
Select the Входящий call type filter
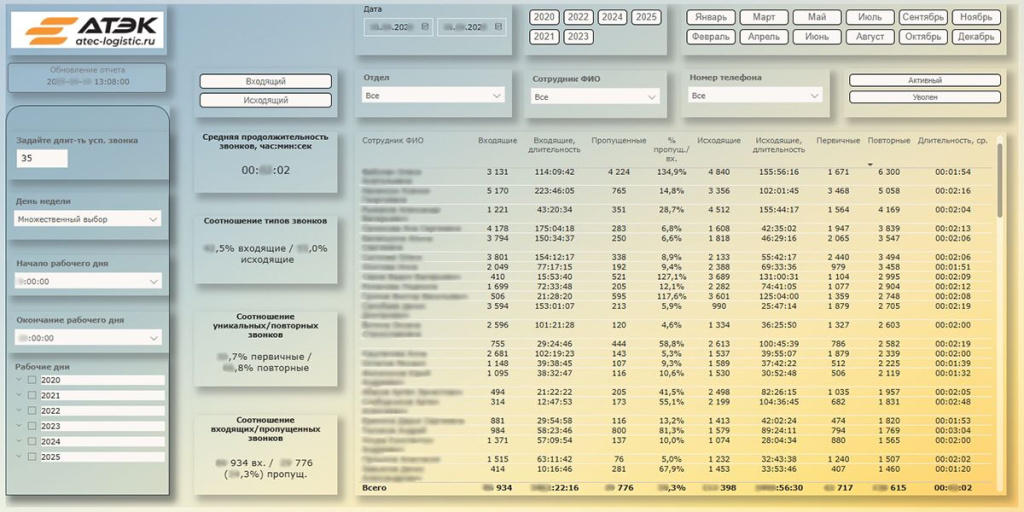click(266, 81)
